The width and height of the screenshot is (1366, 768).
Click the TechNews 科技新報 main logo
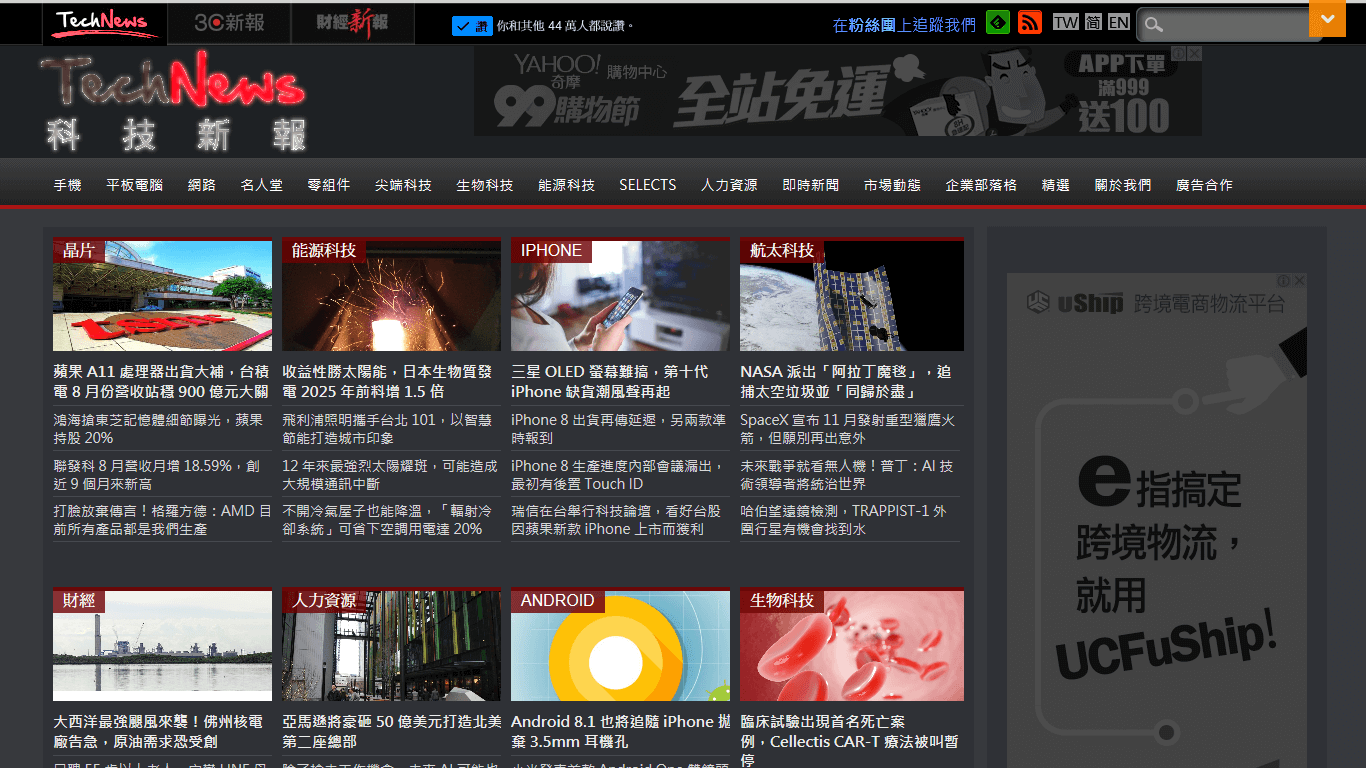173,102
